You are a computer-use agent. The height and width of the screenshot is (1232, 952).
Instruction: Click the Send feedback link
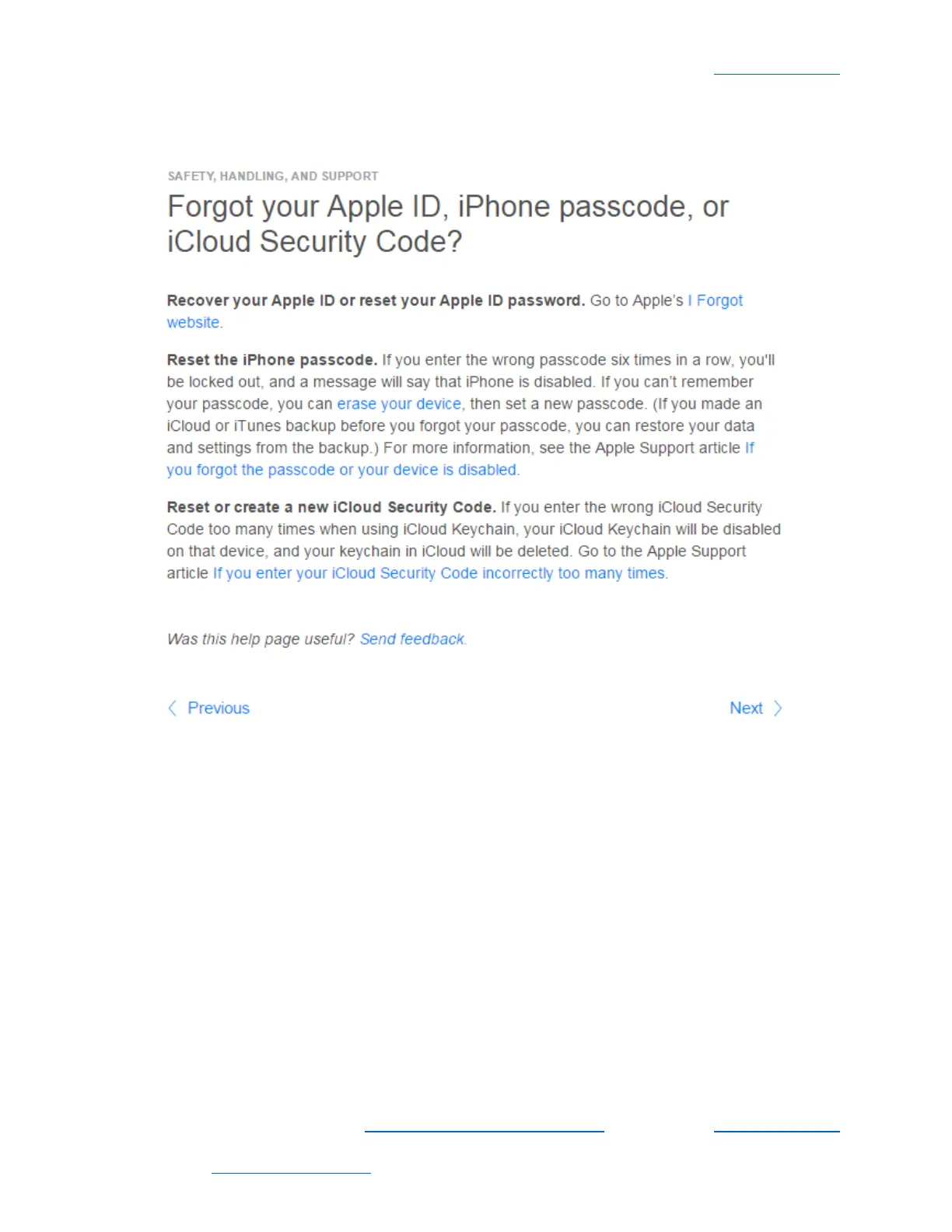[411, 639]
